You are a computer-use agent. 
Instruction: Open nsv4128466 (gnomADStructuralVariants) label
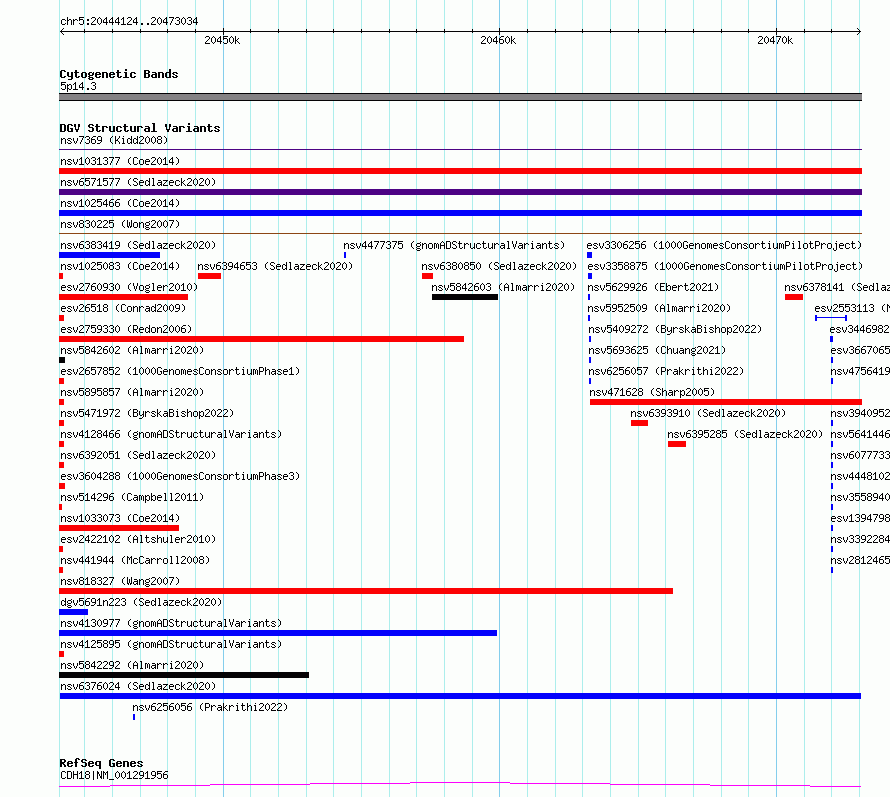click(x=171, y=434)
